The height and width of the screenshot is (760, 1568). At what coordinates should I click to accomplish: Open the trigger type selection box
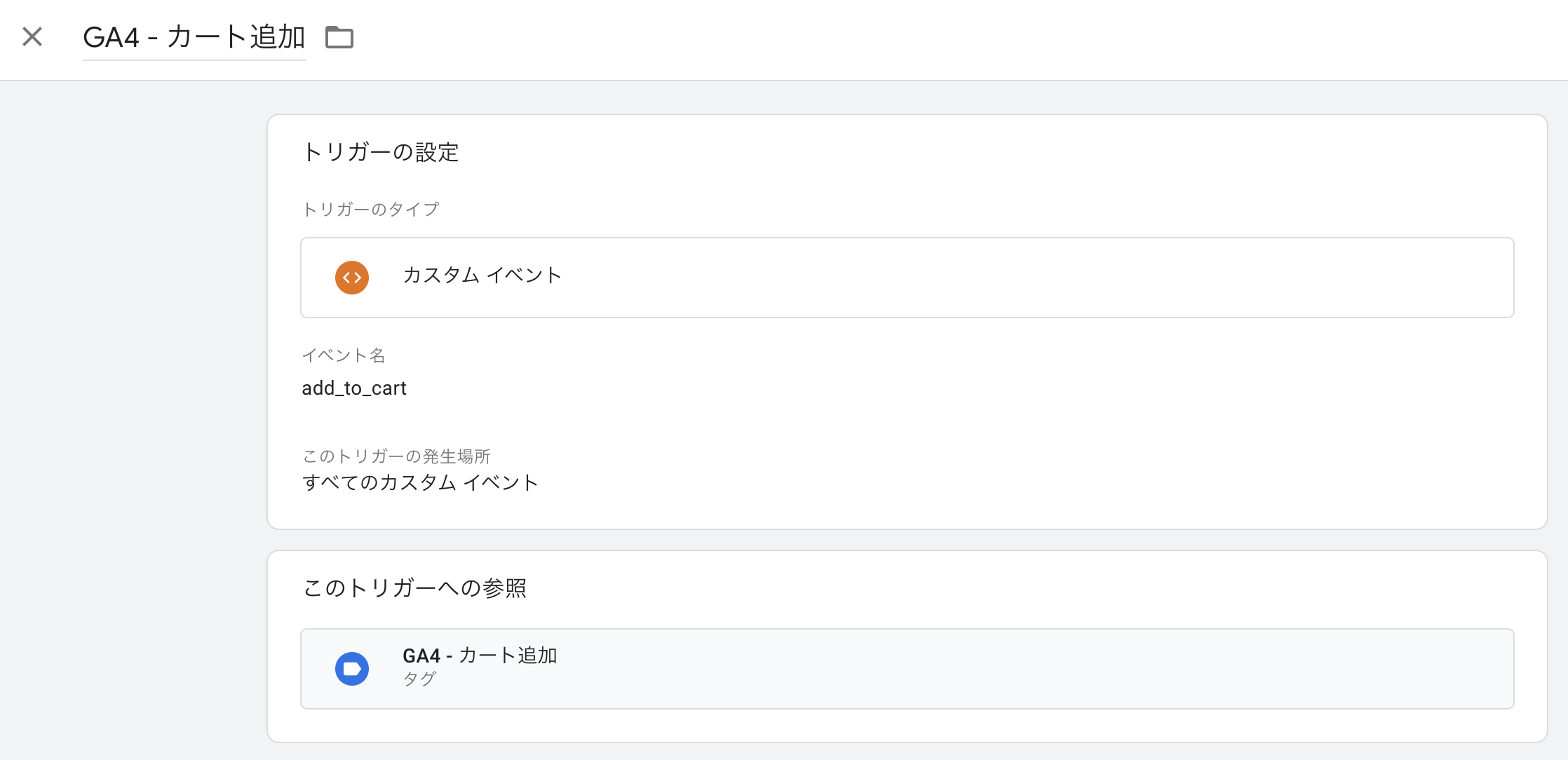(x=907, y=278)
